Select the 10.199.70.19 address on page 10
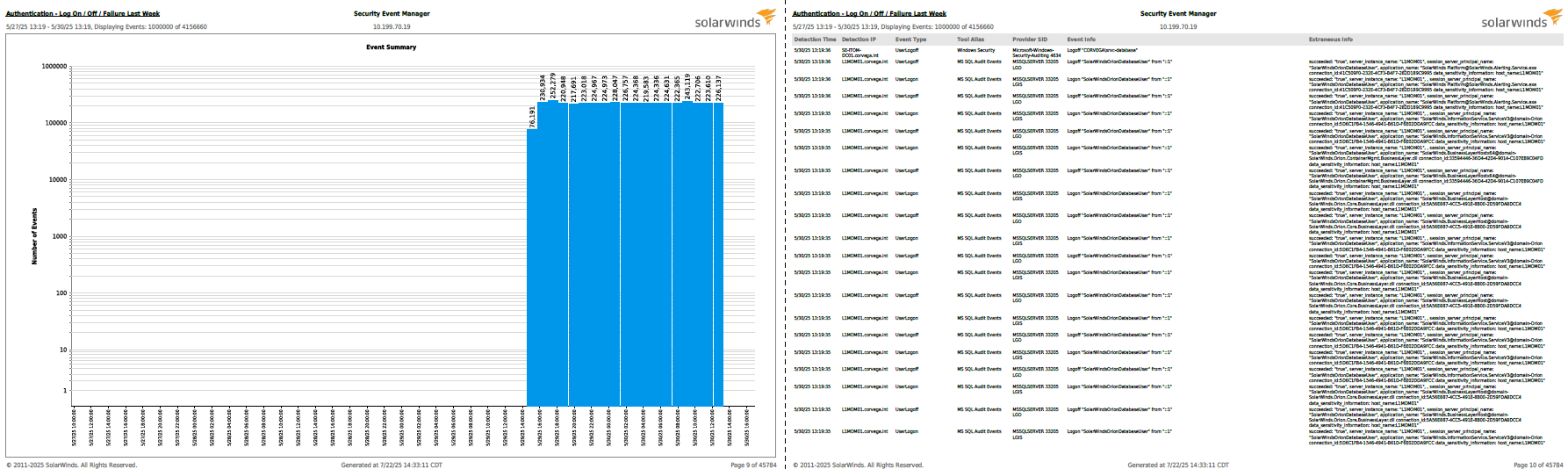The height and width of the screenshot is (469, 1568). (x=1178, y=27)
